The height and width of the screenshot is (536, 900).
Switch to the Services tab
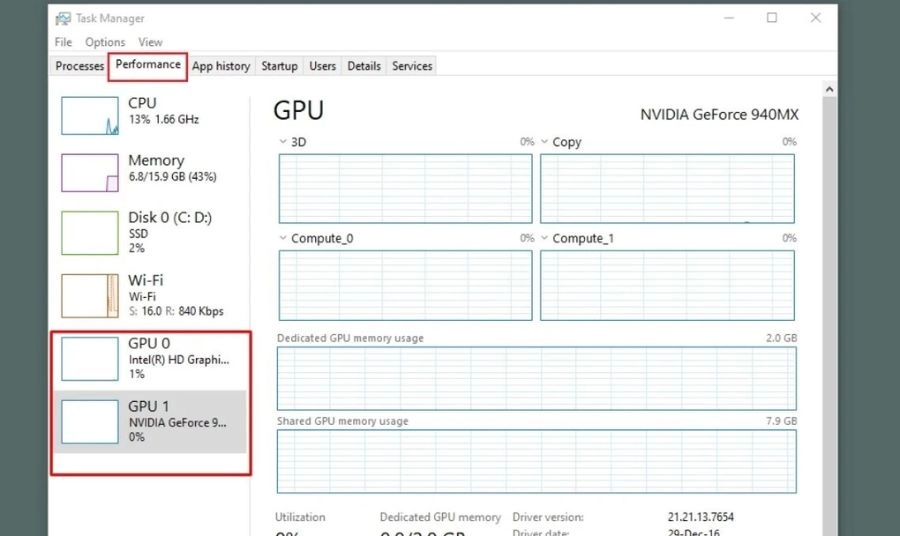412,66
